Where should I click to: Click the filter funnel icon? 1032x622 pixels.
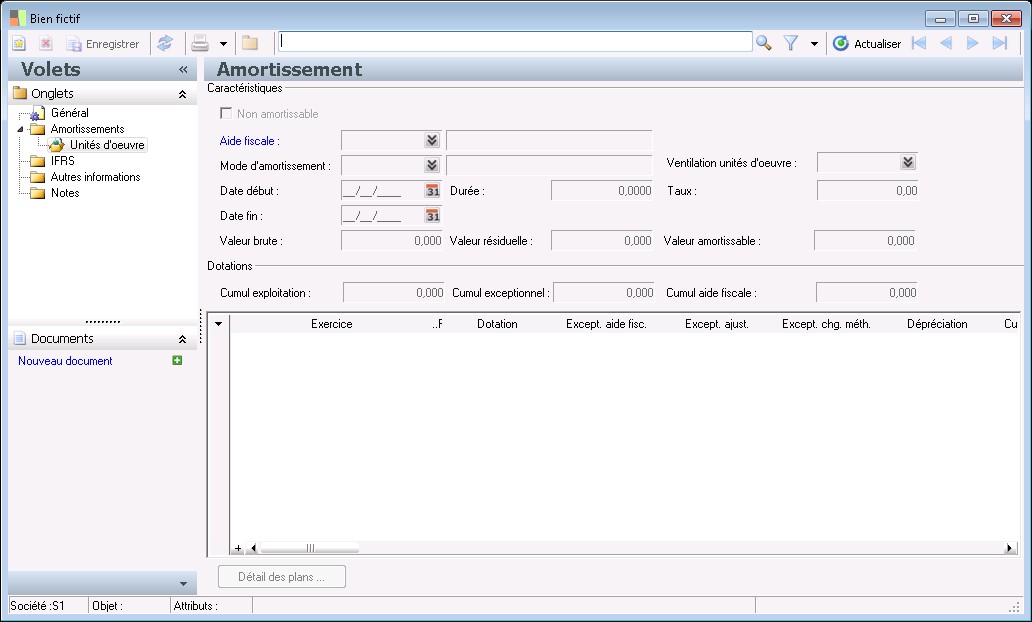point(791,43)
